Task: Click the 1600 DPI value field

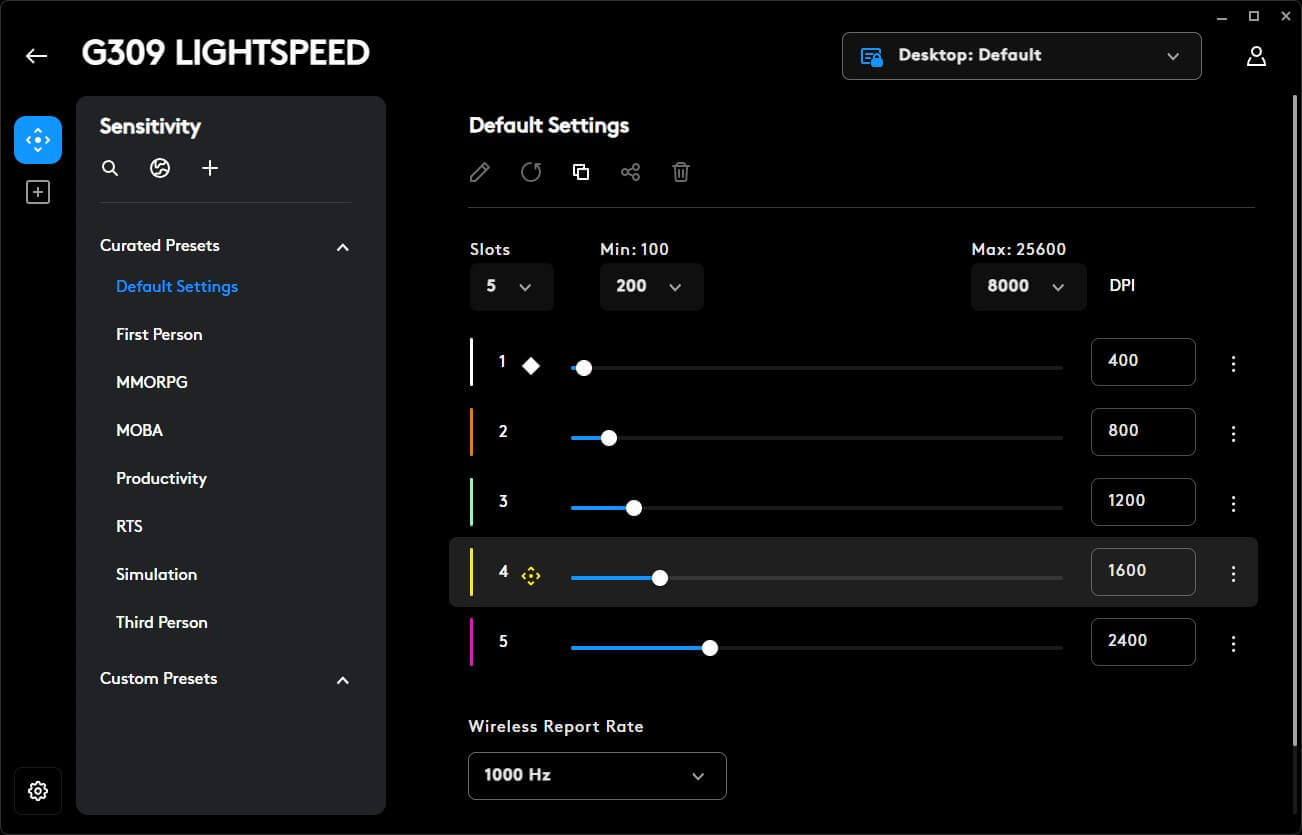Action: [x=1143, y=572]
